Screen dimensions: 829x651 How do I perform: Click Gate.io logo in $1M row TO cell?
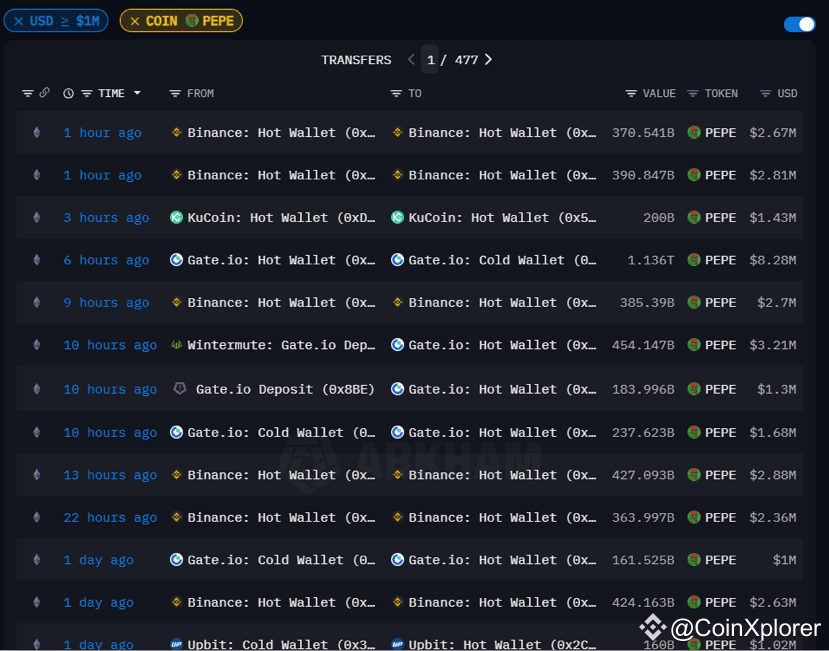397,560
